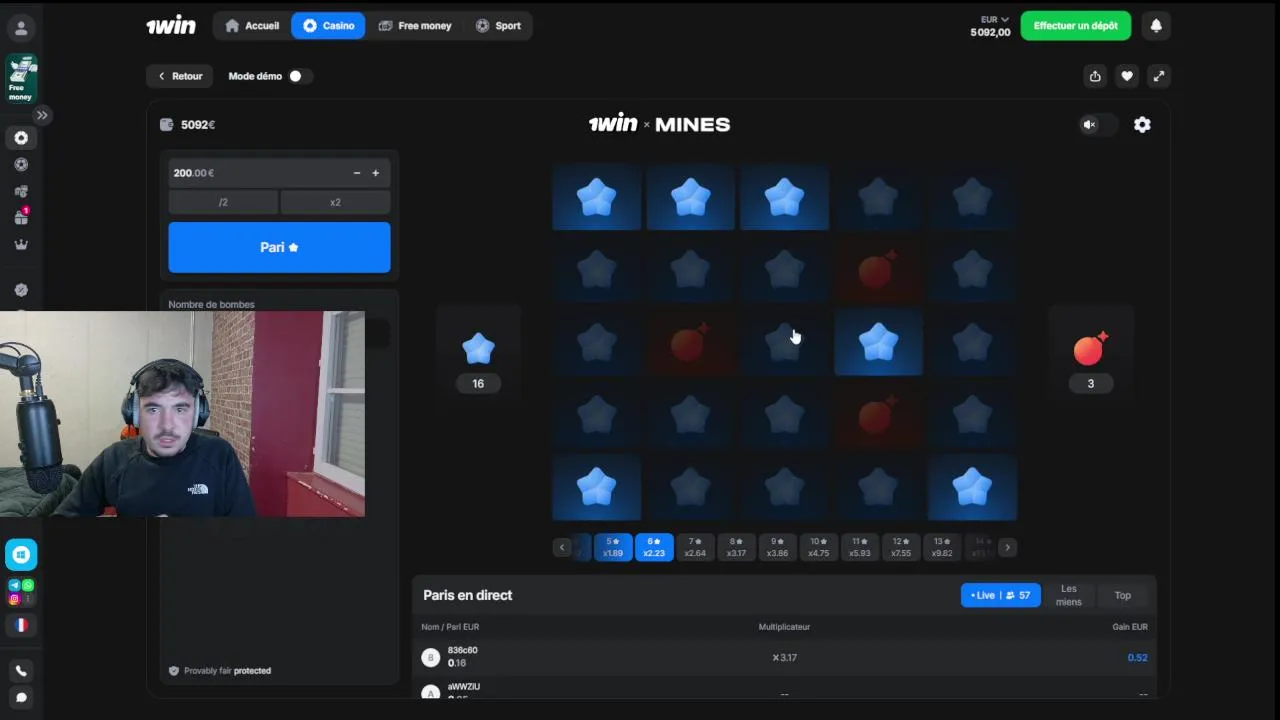
Task: Open the Casino tab
Action: pyautogui.click(x=328, y=26)
